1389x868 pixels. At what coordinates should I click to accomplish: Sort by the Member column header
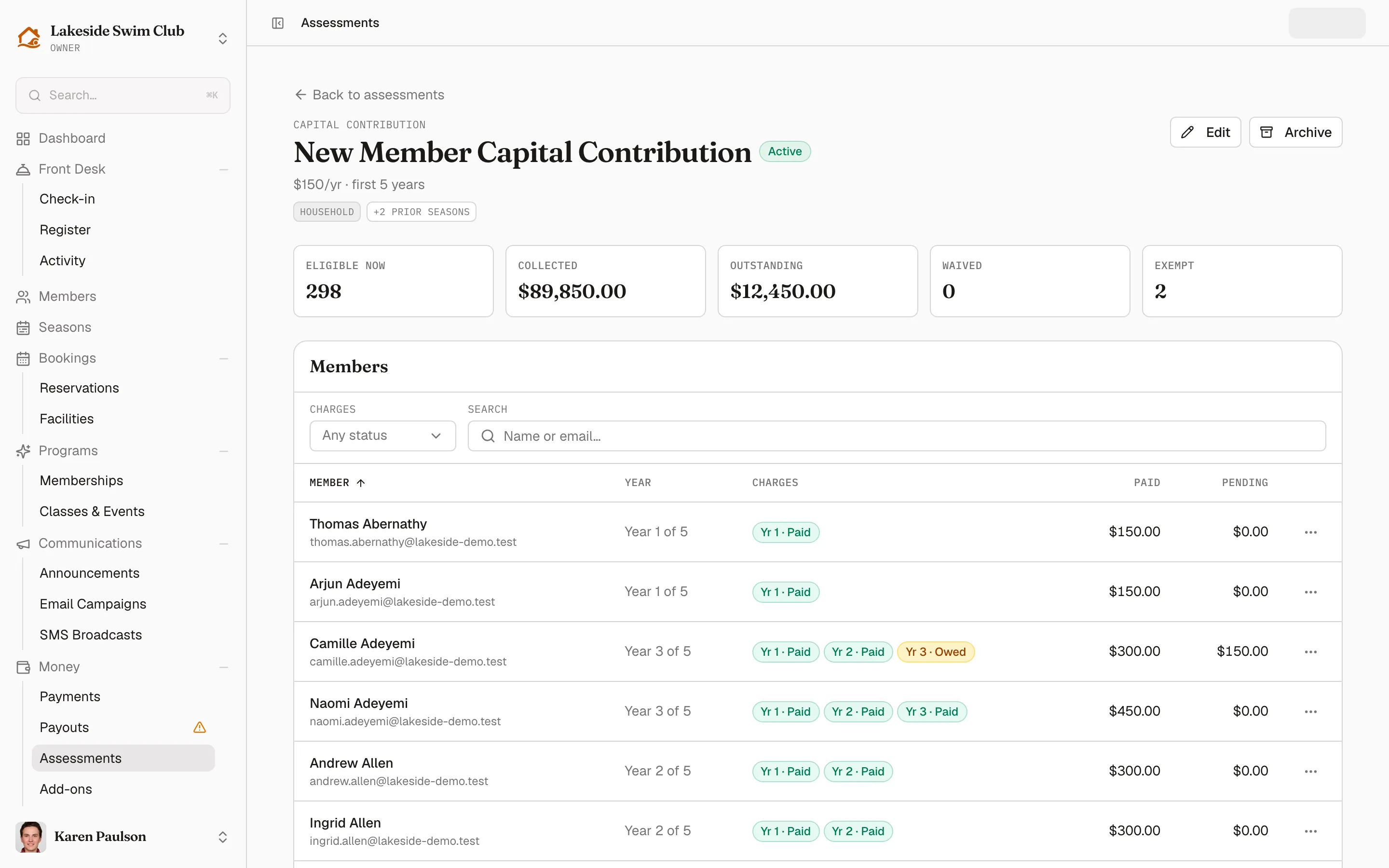tap(337, 483)
